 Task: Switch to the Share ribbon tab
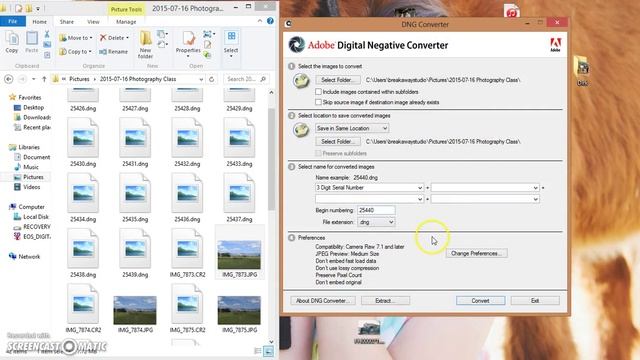pyautogui.click(x=67, y=22)
